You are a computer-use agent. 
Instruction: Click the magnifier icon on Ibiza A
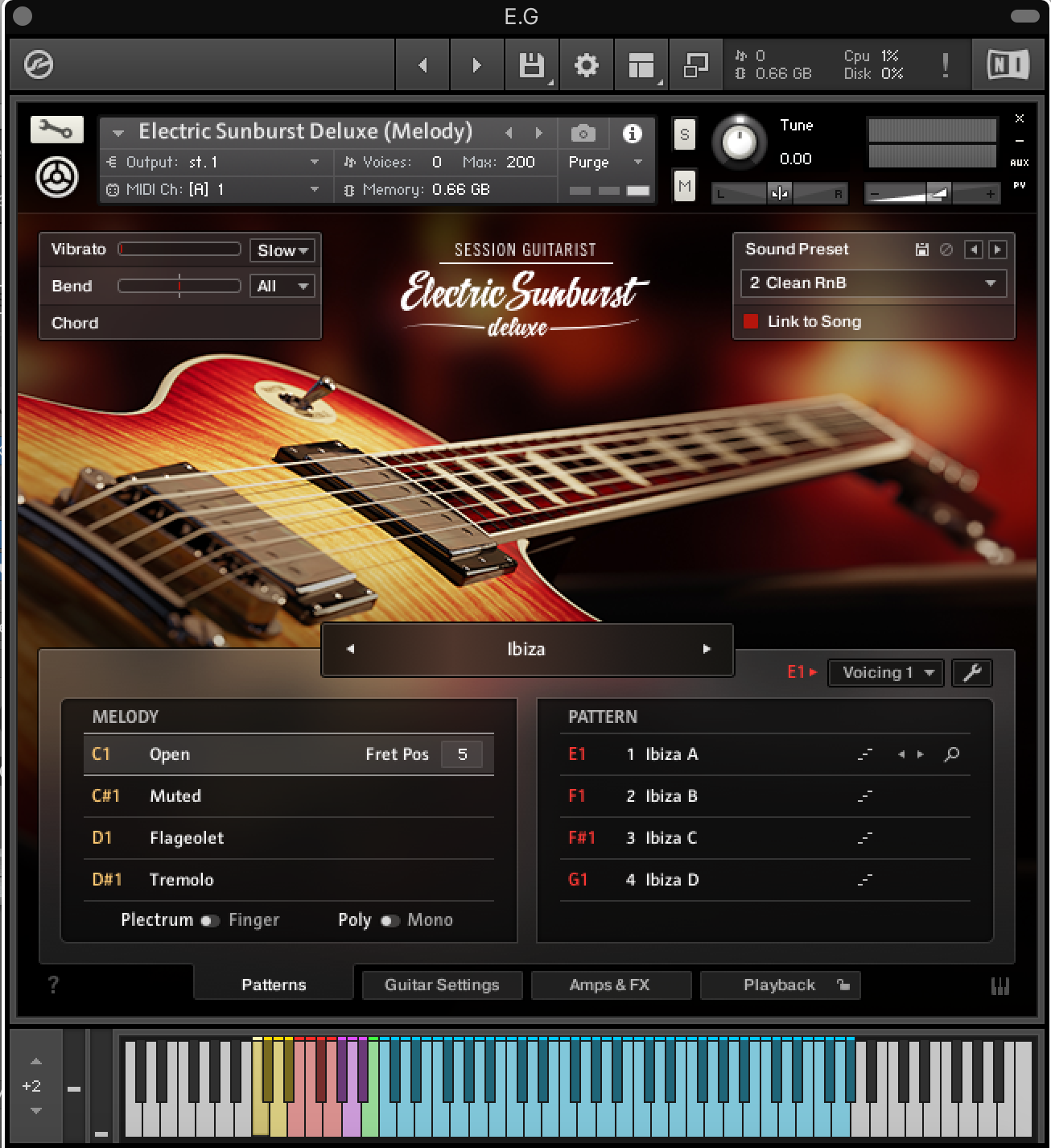[951, 754]
